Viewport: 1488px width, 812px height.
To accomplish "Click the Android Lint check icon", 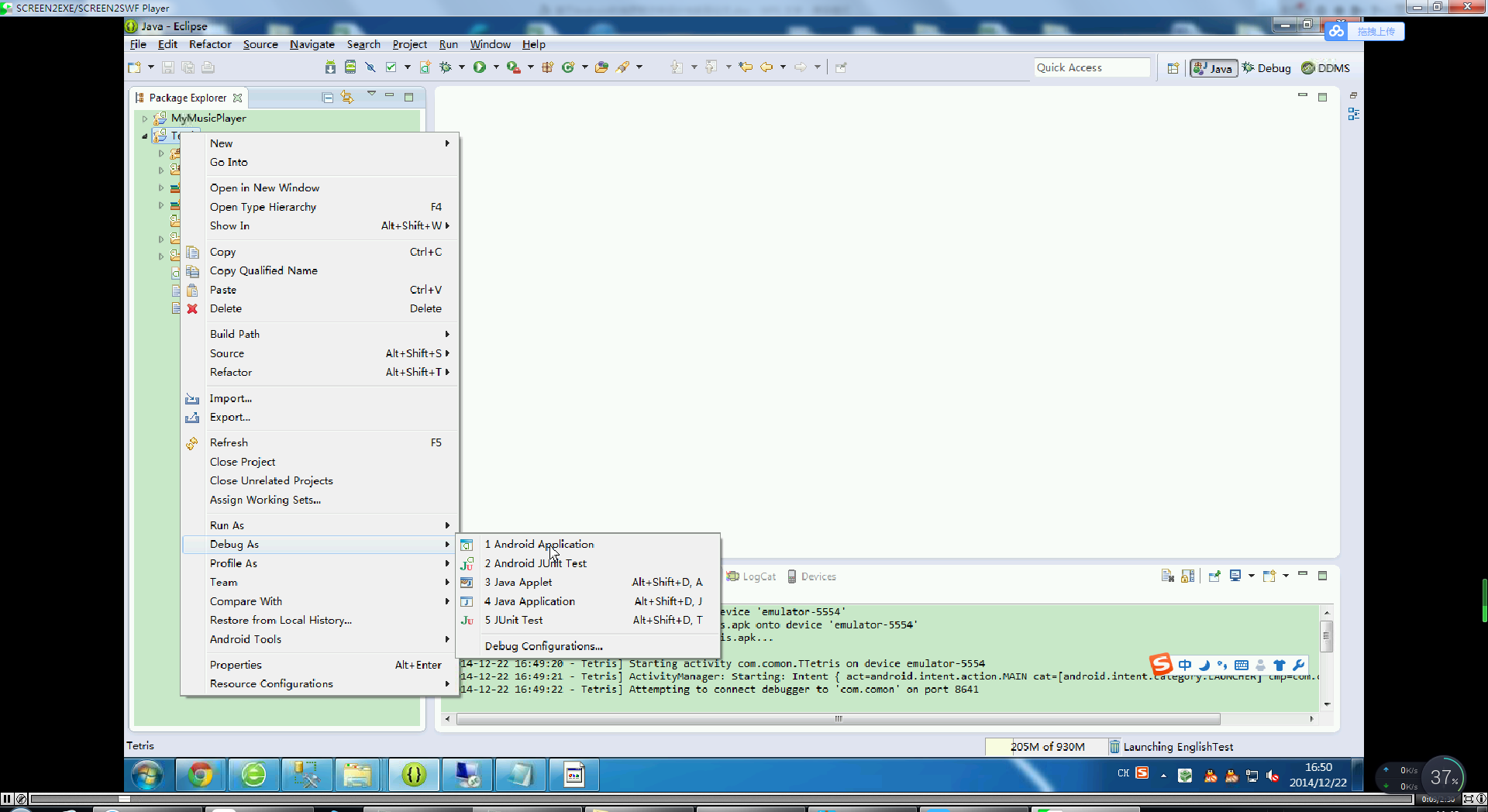I will (391, 67).
